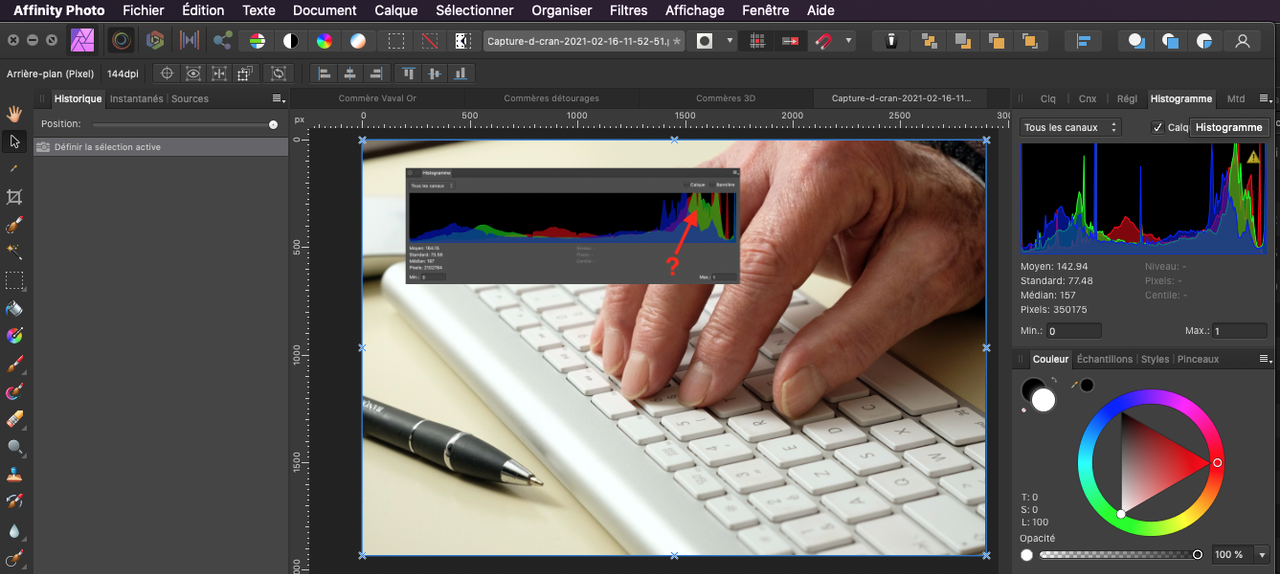Screen dimensions: 1280x574
Task: Switch to the Export Persona share icon
Action: coord(223,41)
